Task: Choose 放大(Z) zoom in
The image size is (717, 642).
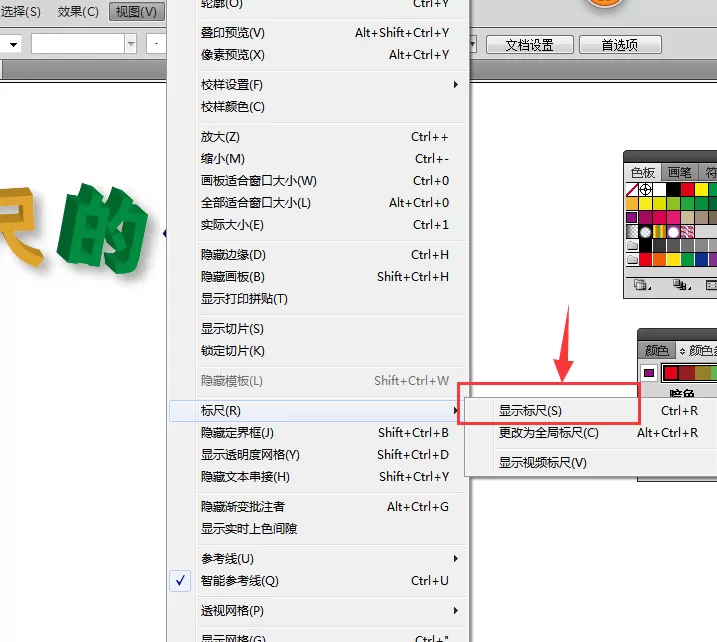Action: (x=319, y=137)
